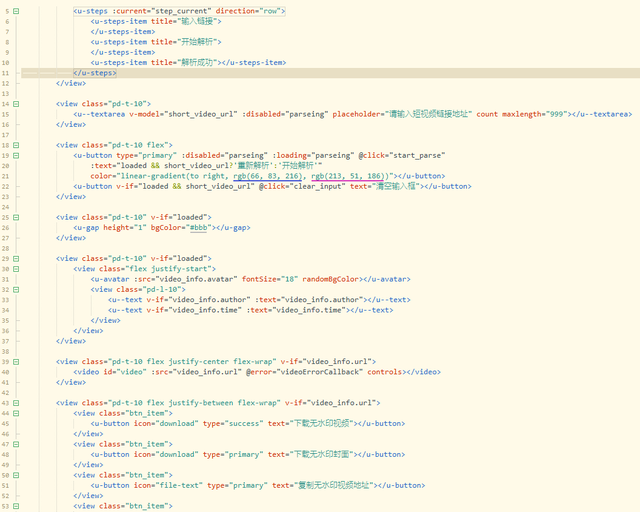Fold the u-gap view block at line 25
Viewport: 640px width, 512px height.
(16, 217)
